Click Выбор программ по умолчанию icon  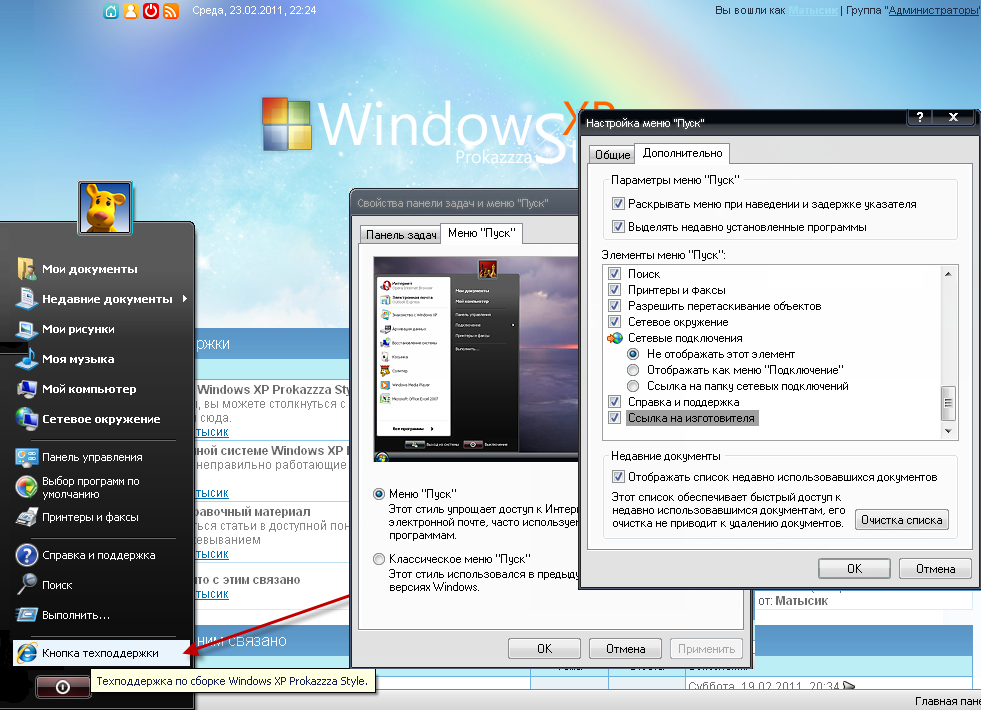coord(26,487)
